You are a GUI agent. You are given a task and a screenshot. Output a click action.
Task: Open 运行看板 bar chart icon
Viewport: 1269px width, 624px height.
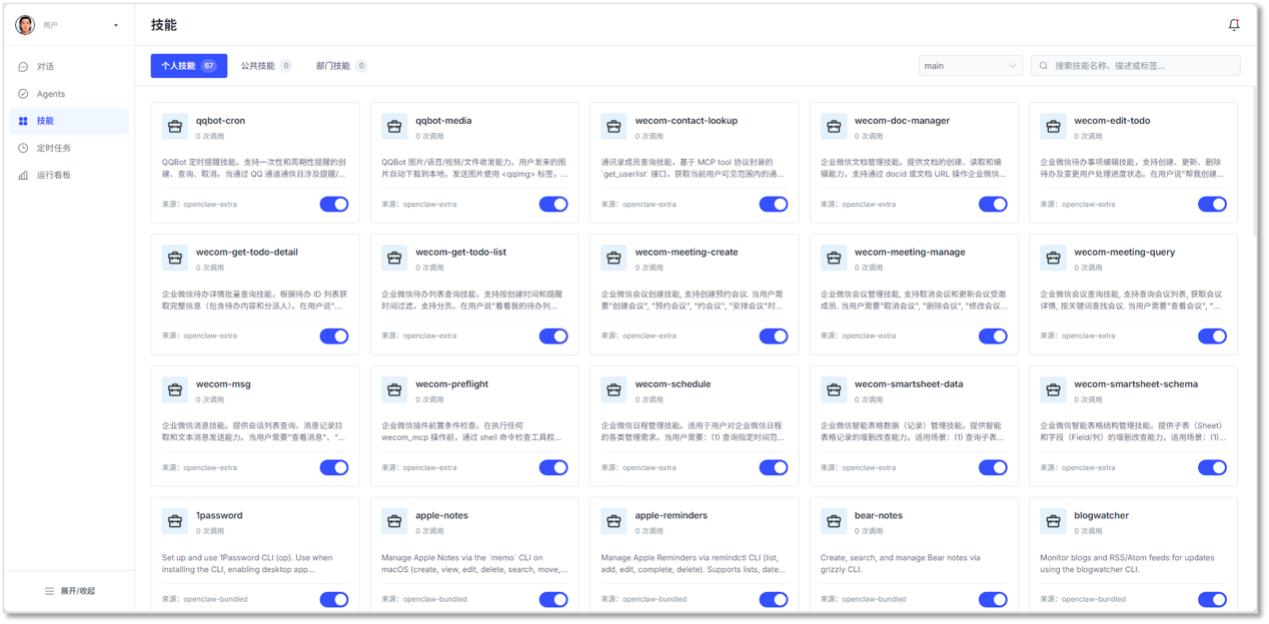tap(23, 175)
